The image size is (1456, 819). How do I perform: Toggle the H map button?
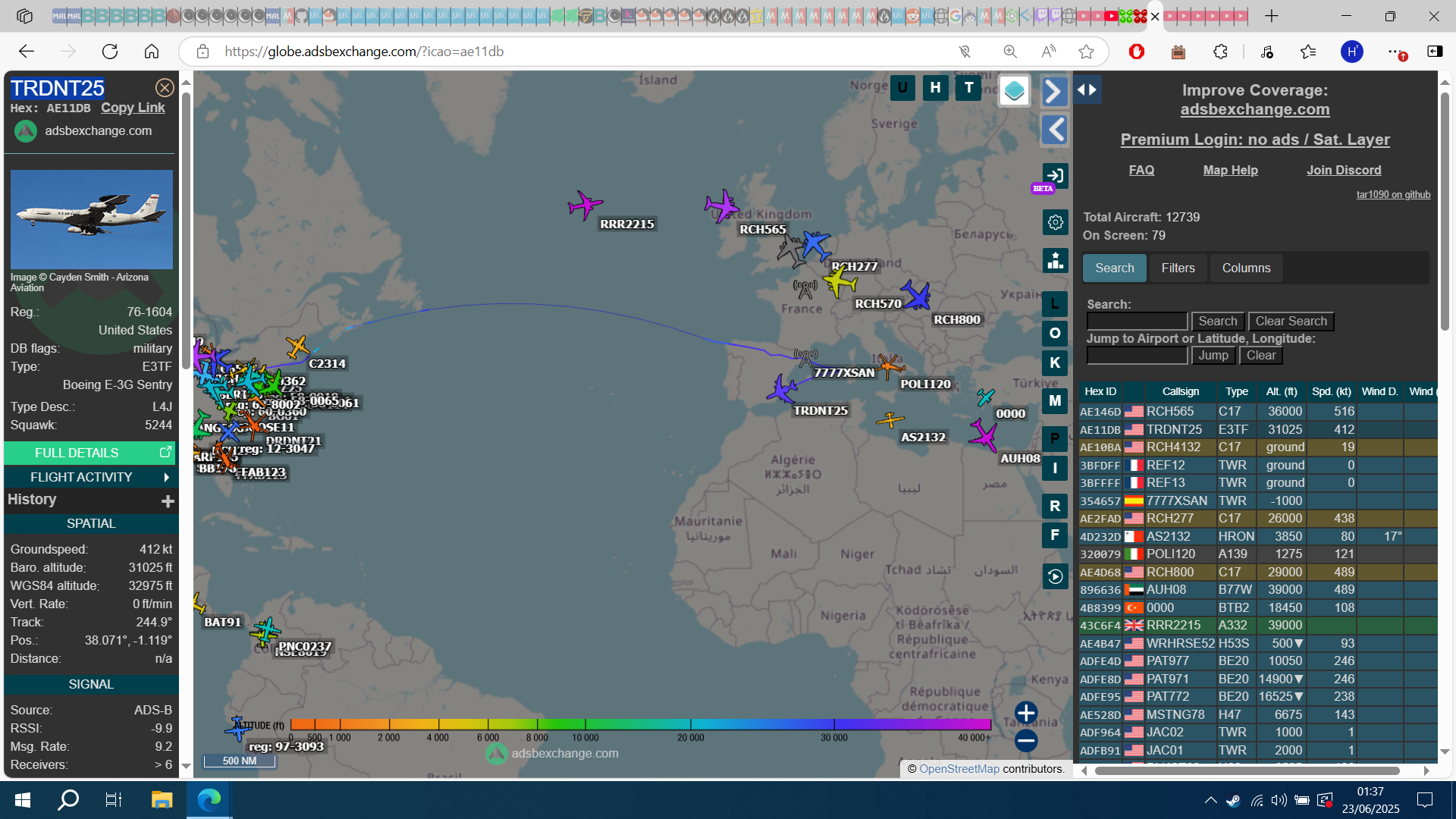tap(936, 88)
